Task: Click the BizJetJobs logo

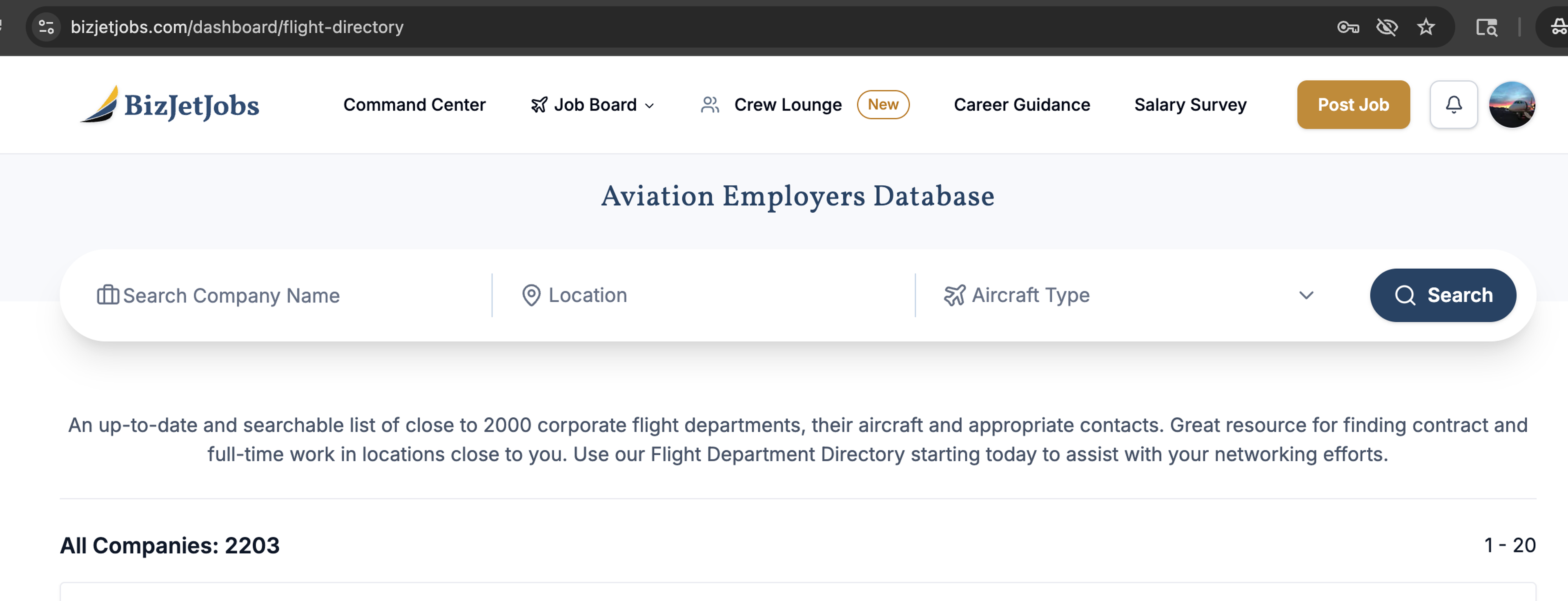Action: tap(170, 105)
